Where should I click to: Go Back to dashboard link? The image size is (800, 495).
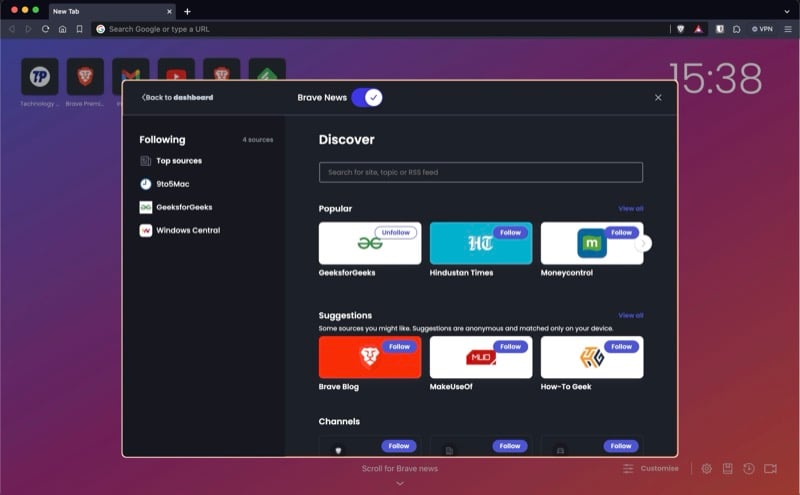coord(178,97)
